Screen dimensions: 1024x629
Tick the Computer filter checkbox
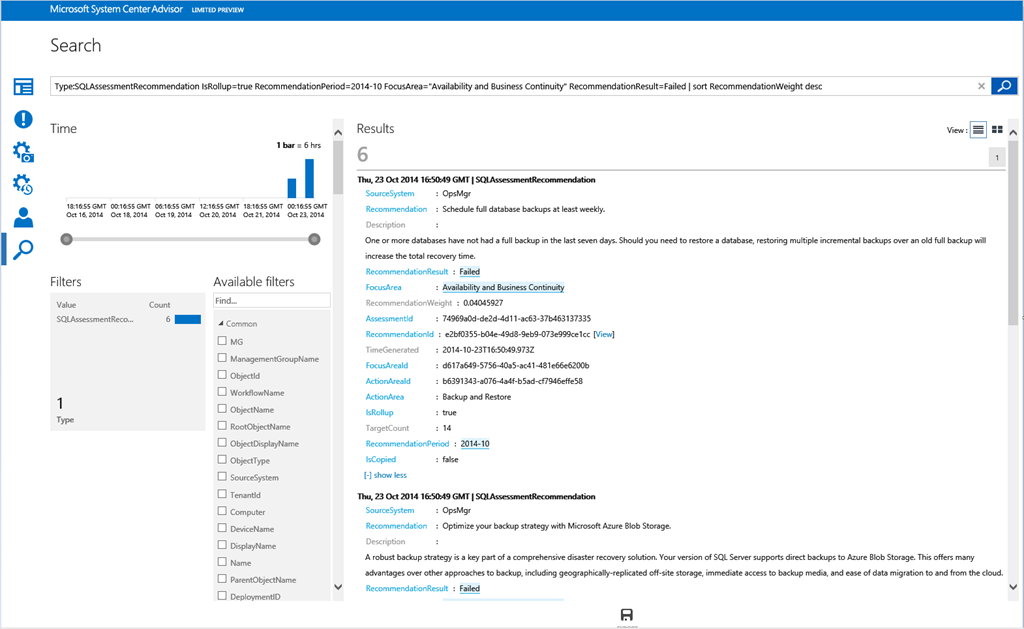coord(222,511)
